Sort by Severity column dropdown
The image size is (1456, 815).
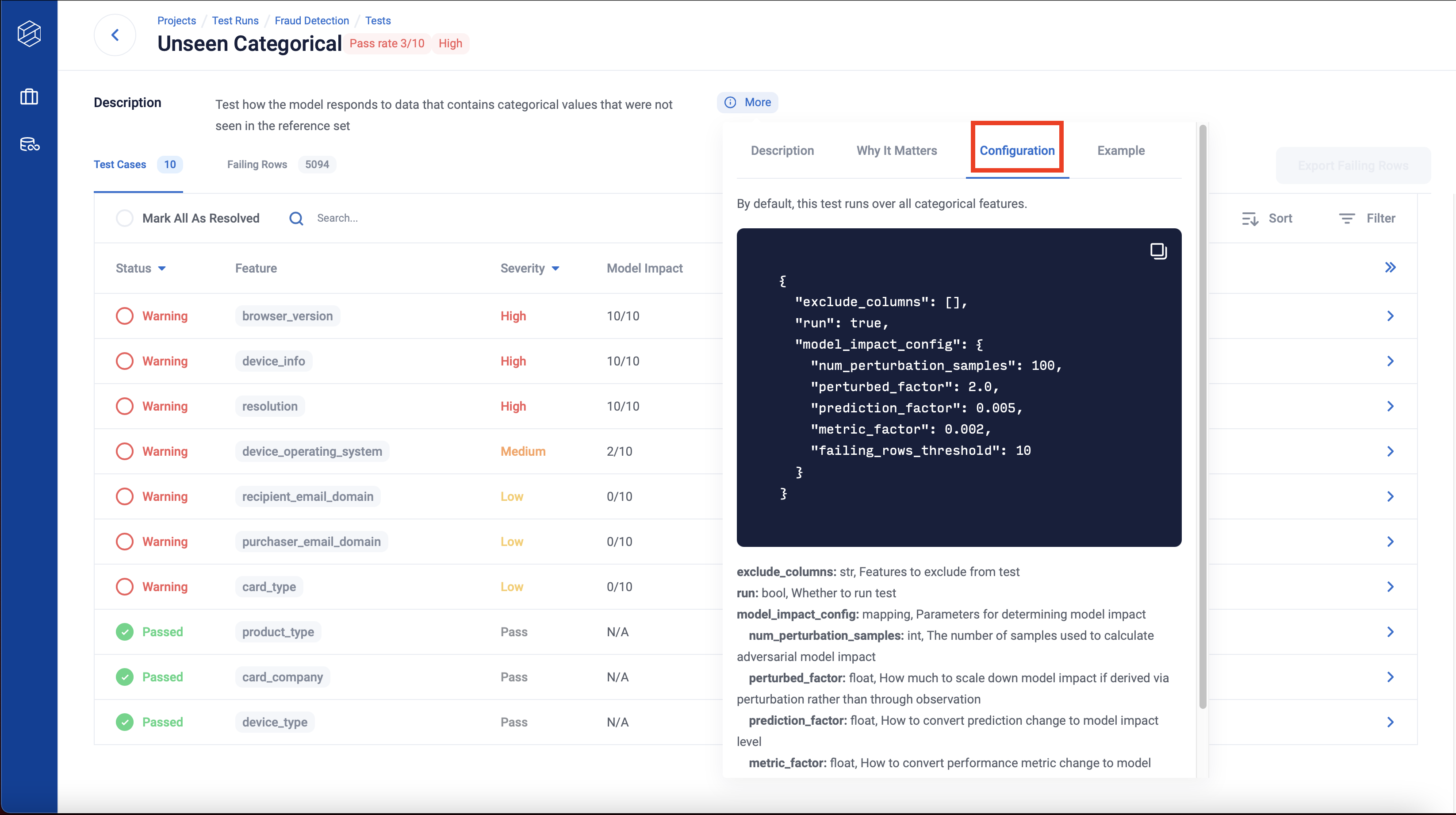[555, 269]
